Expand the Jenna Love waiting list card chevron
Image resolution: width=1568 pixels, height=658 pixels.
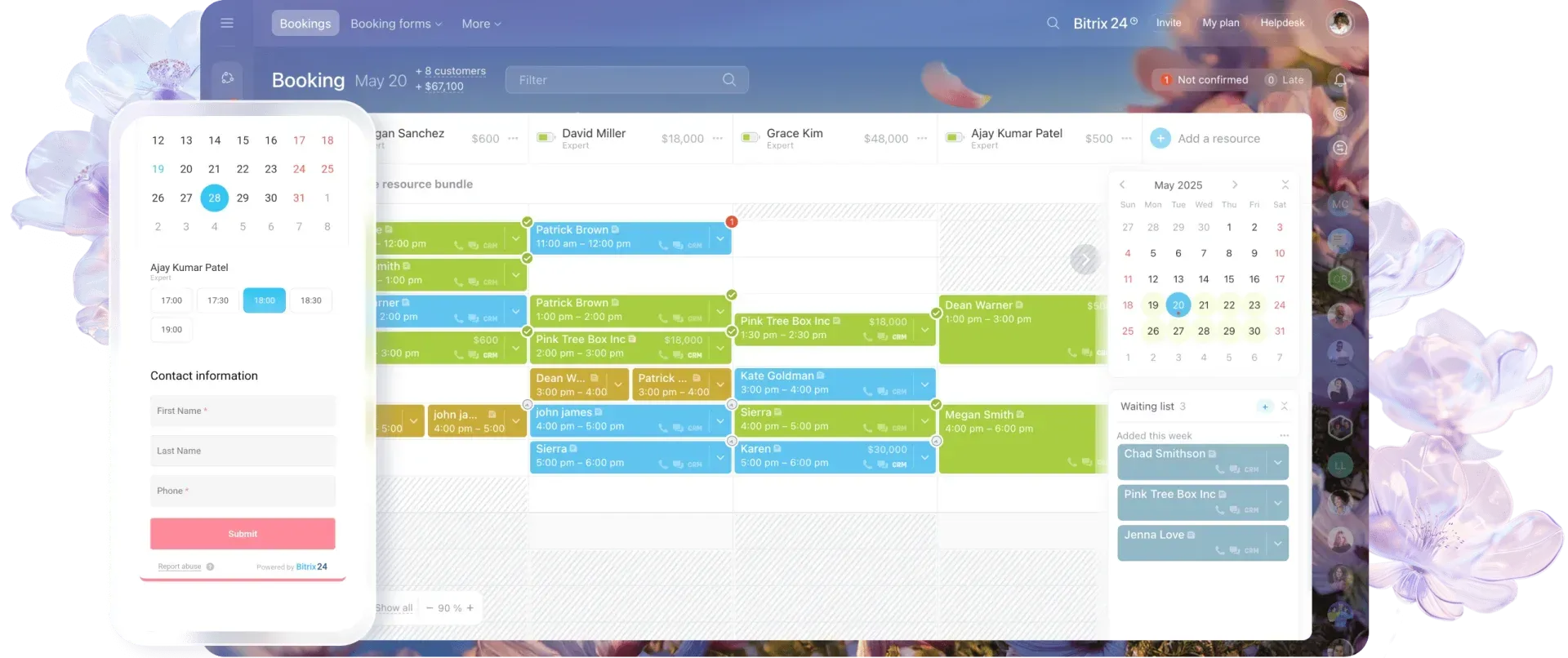coord(1277,543)
